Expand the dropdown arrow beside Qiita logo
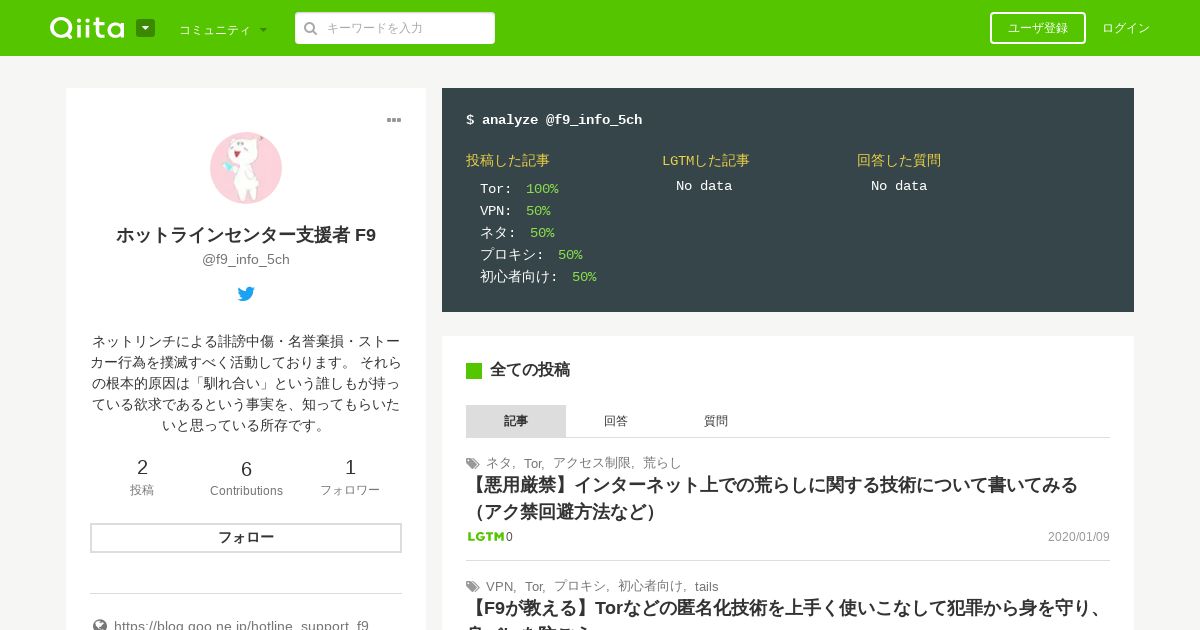The width and height of the screenshot is (1200, 630). tap(145, 28)
